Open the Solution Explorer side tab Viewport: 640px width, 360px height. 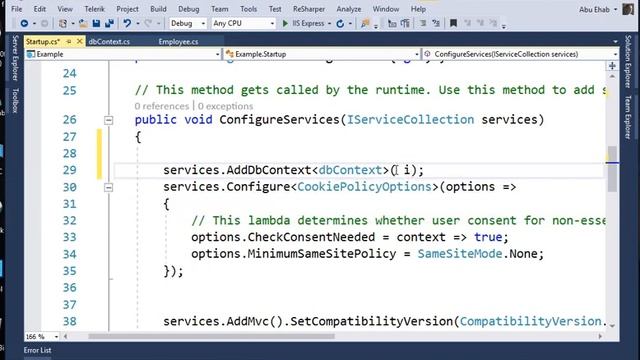pos(628,62)
